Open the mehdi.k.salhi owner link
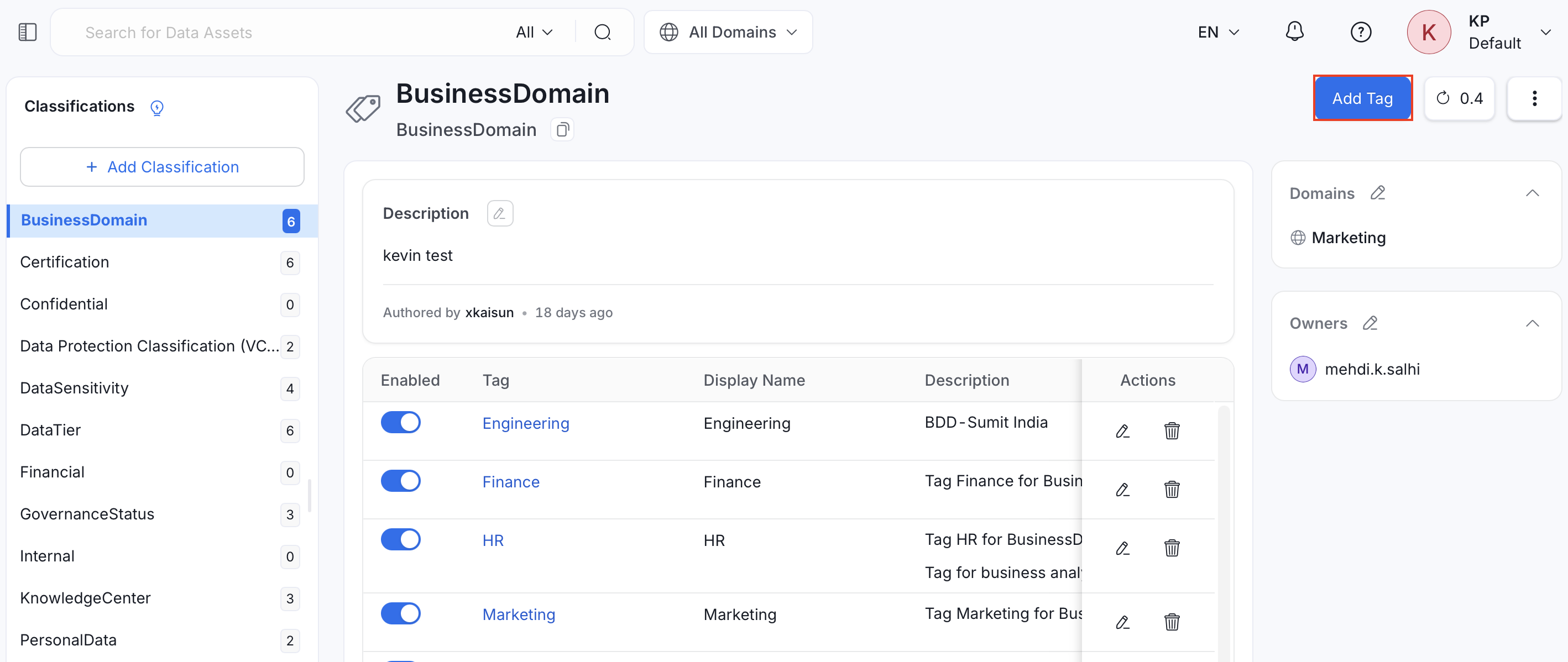Image resolution: width=1568 pixels, height=662 pixels. point(1372,369)
